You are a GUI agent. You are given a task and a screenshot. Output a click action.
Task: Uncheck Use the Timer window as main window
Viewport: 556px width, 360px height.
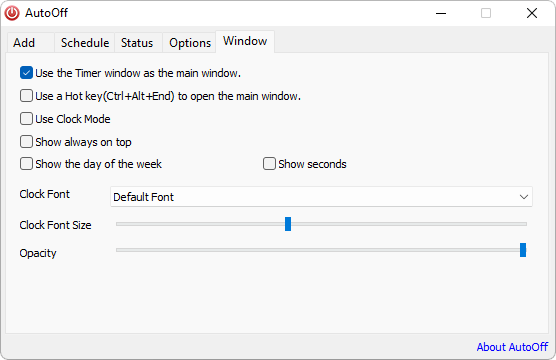[x=27, y=73]
